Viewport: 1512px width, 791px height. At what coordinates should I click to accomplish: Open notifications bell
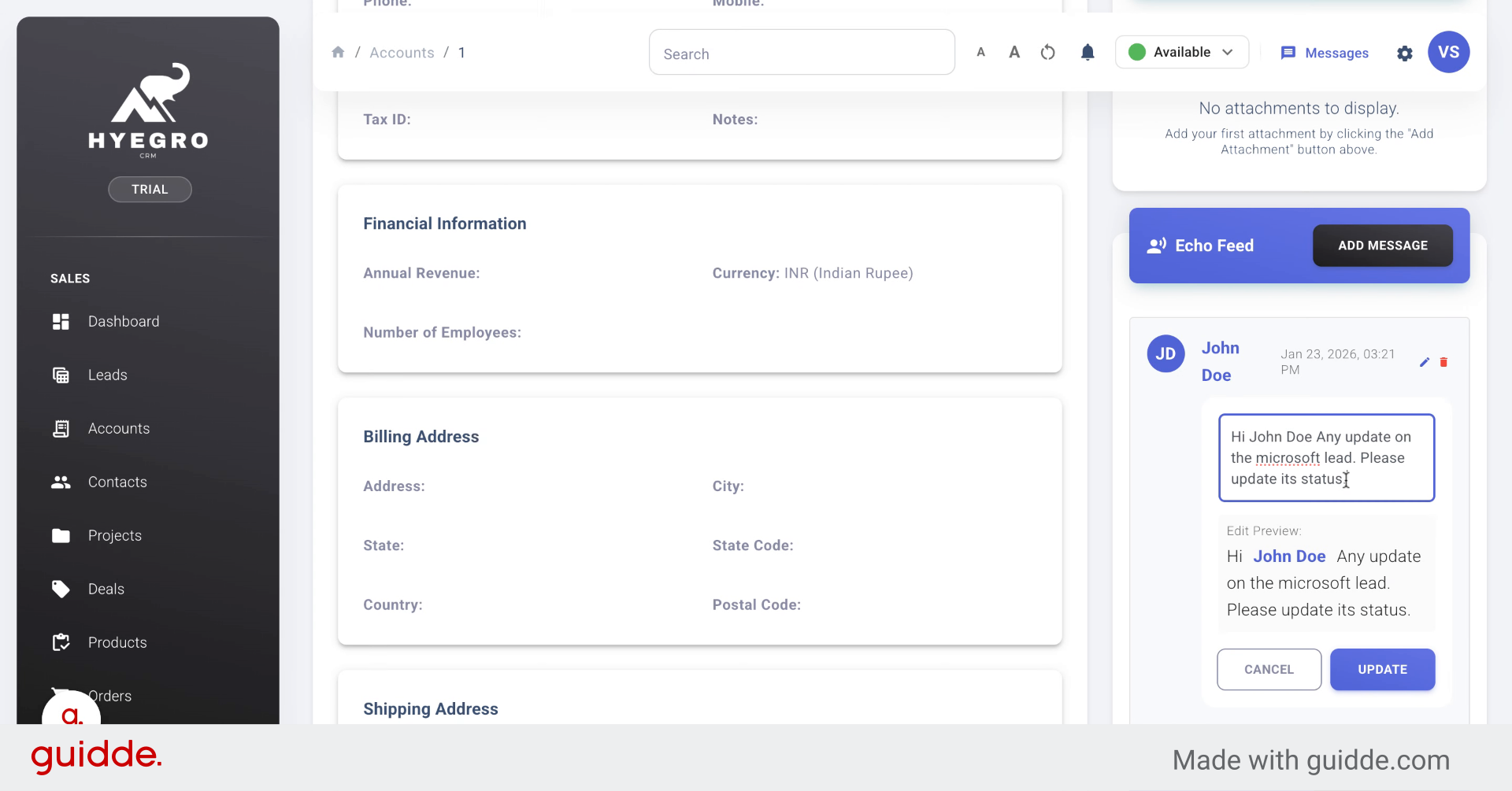pos(1088,53)
